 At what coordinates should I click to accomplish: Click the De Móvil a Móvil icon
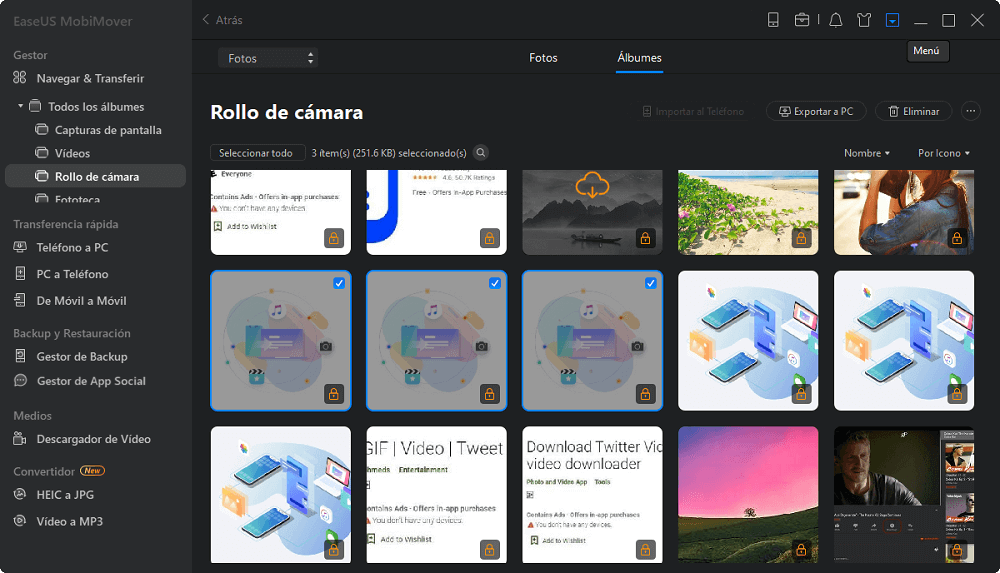(20, 301)
